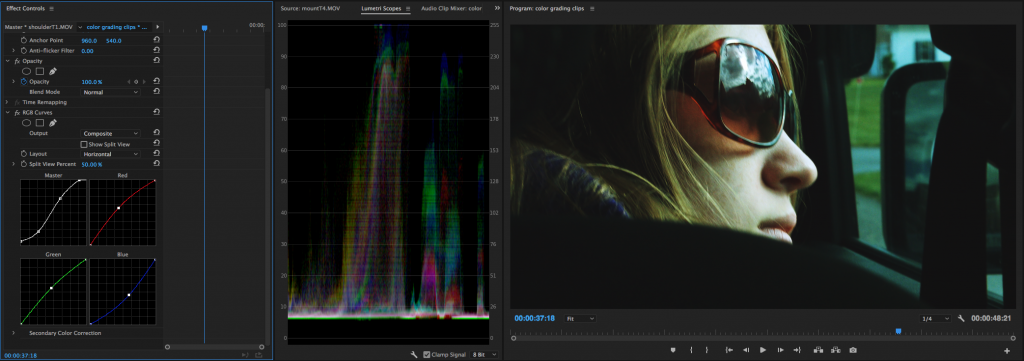Open the Layout Horizontal dropdown

point(110,153)
